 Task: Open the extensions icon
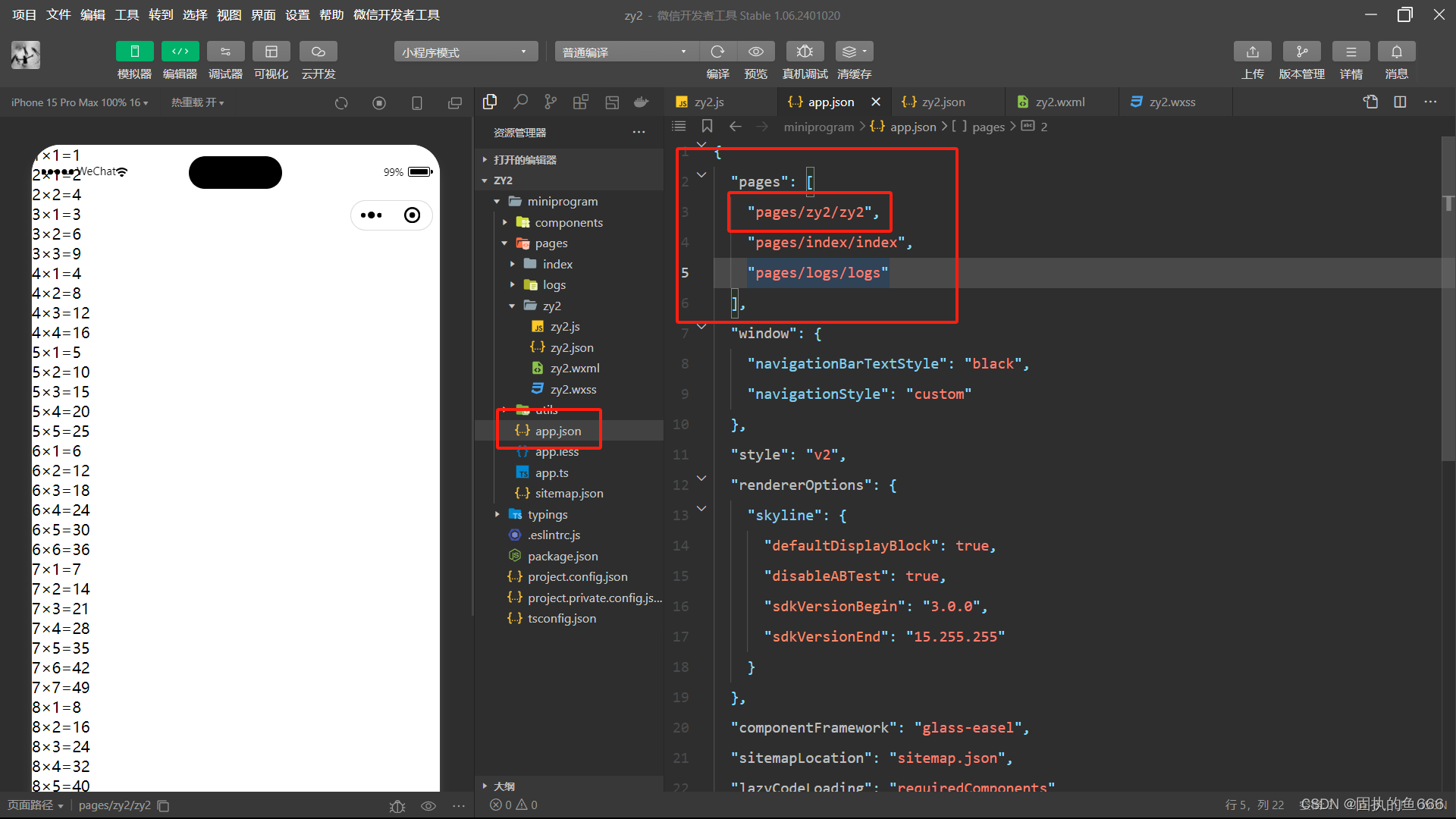pos(581,102)
